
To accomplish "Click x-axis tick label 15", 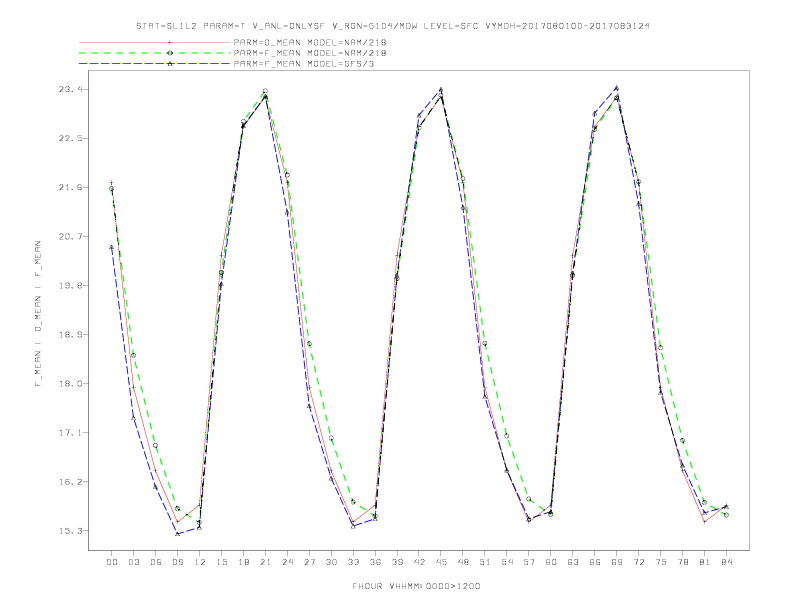I will point(221,562).
